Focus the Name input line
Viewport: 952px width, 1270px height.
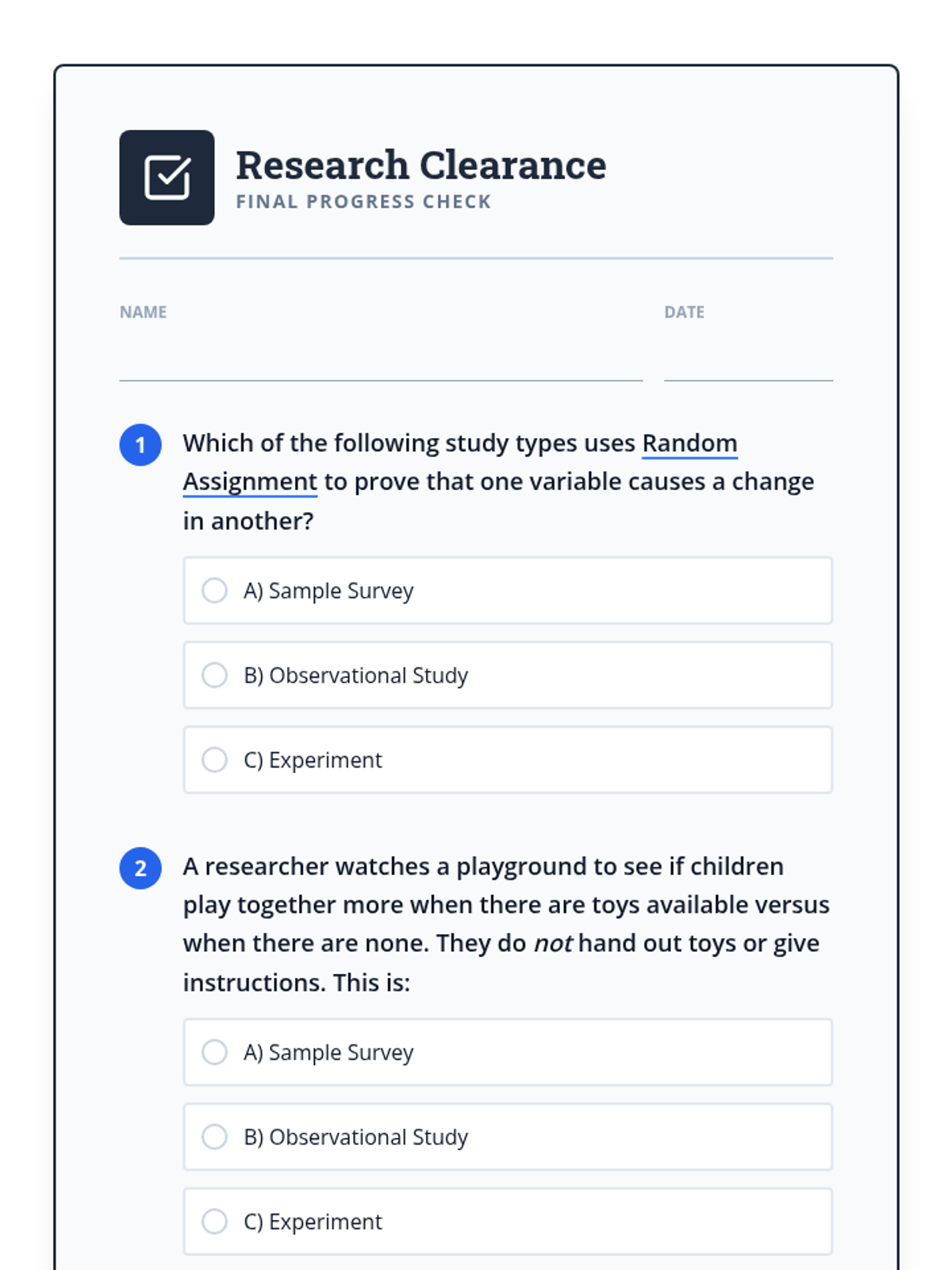[381, 362]
